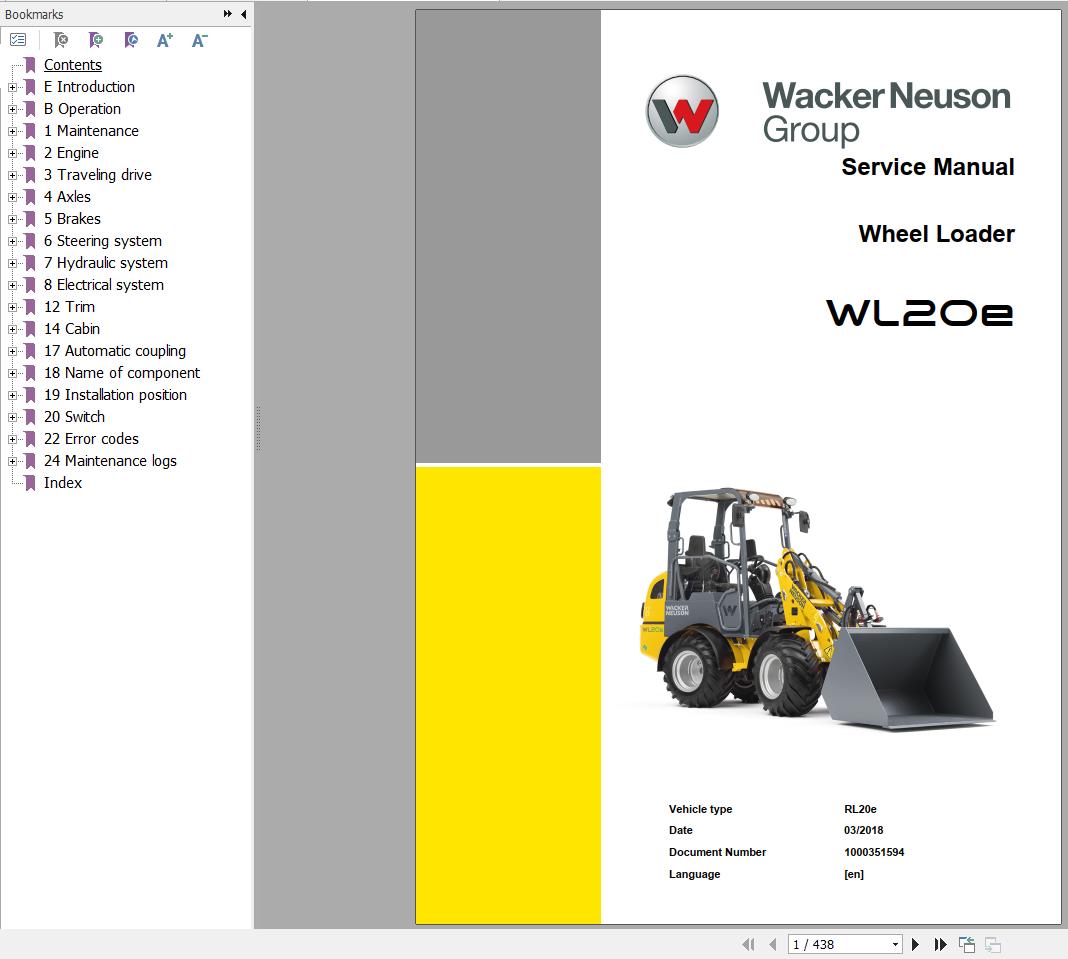Click the bookmark properties icon
The image size is (1068, 959).
131,40
